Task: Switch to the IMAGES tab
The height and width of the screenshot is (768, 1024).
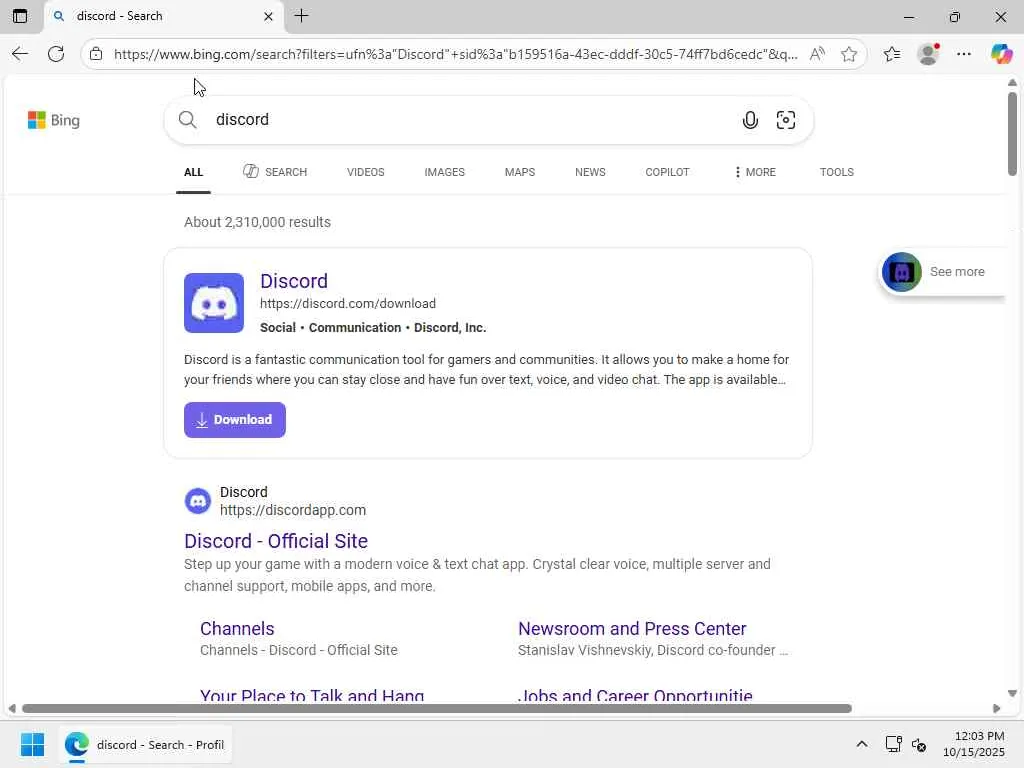Action: [x=445, y=172]
